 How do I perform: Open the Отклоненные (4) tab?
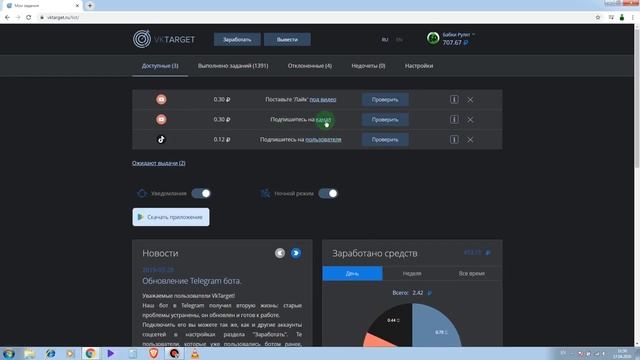click(310, 66)
